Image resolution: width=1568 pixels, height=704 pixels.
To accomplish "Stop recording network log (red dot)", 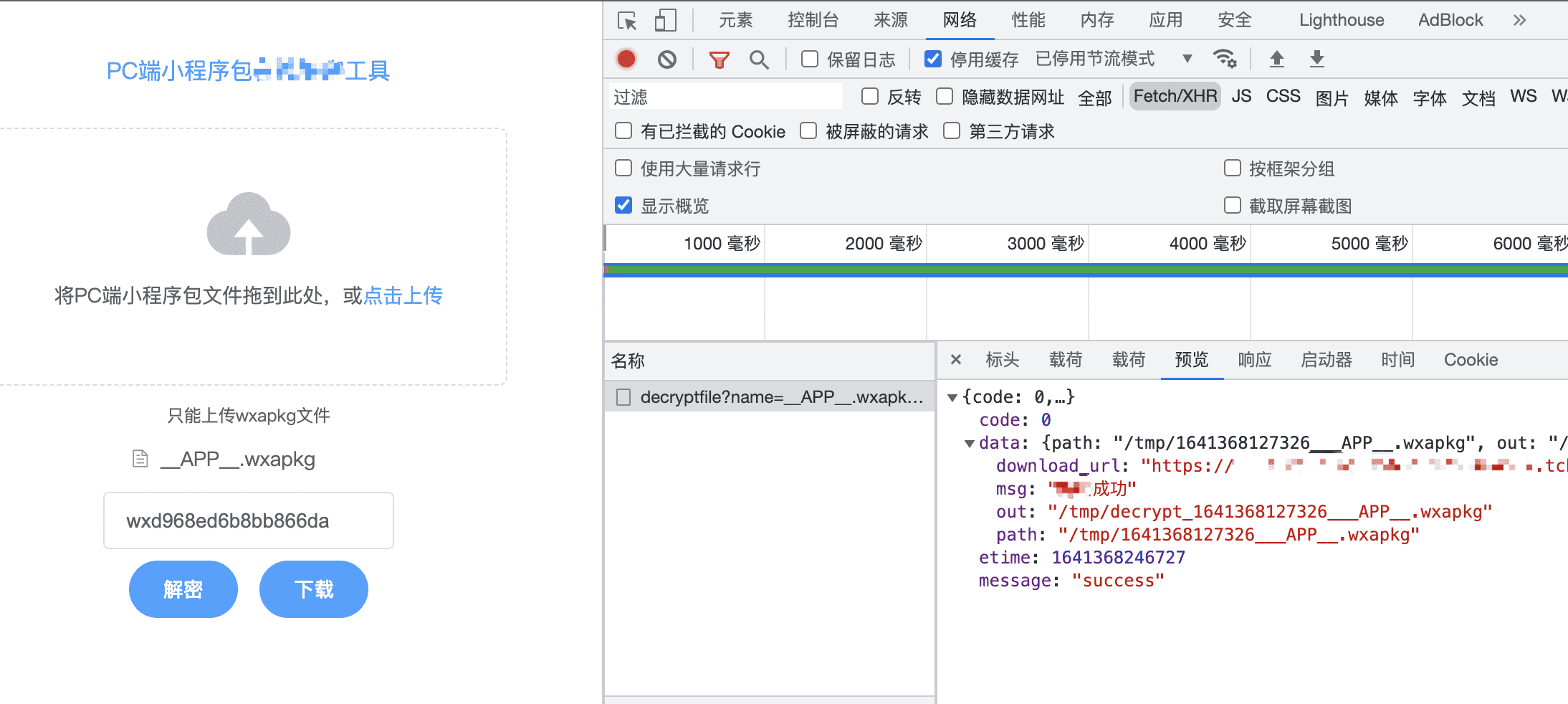I will (x=626, y=59).
